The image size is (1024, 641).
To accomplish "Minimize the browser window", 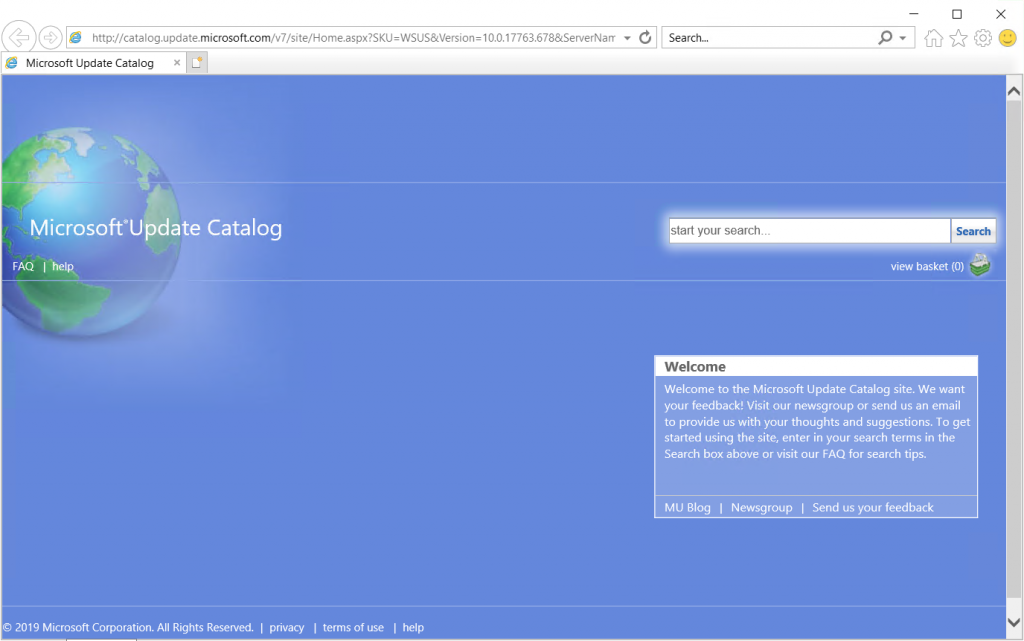I will pyautogui.click(x=914, y=14).
